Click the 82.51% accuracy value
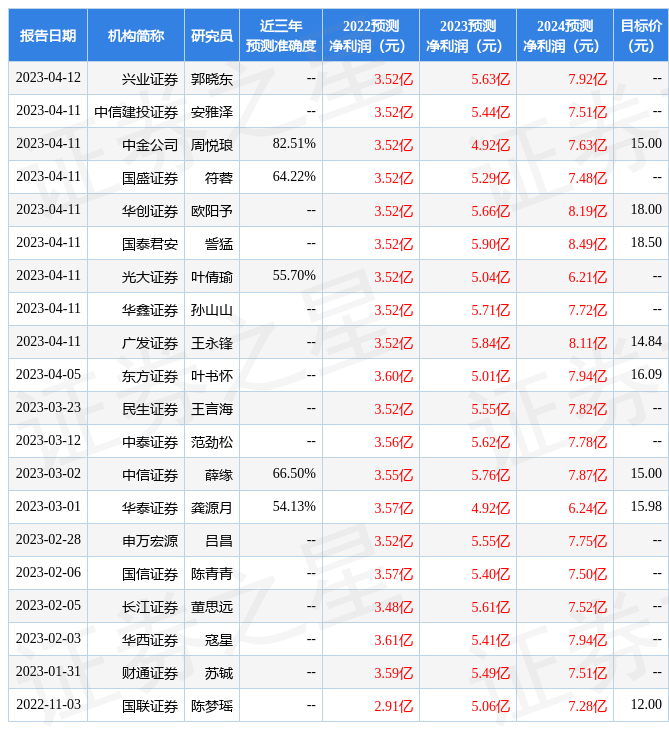This screenshot has width=669, height=730. pos(294,143)
